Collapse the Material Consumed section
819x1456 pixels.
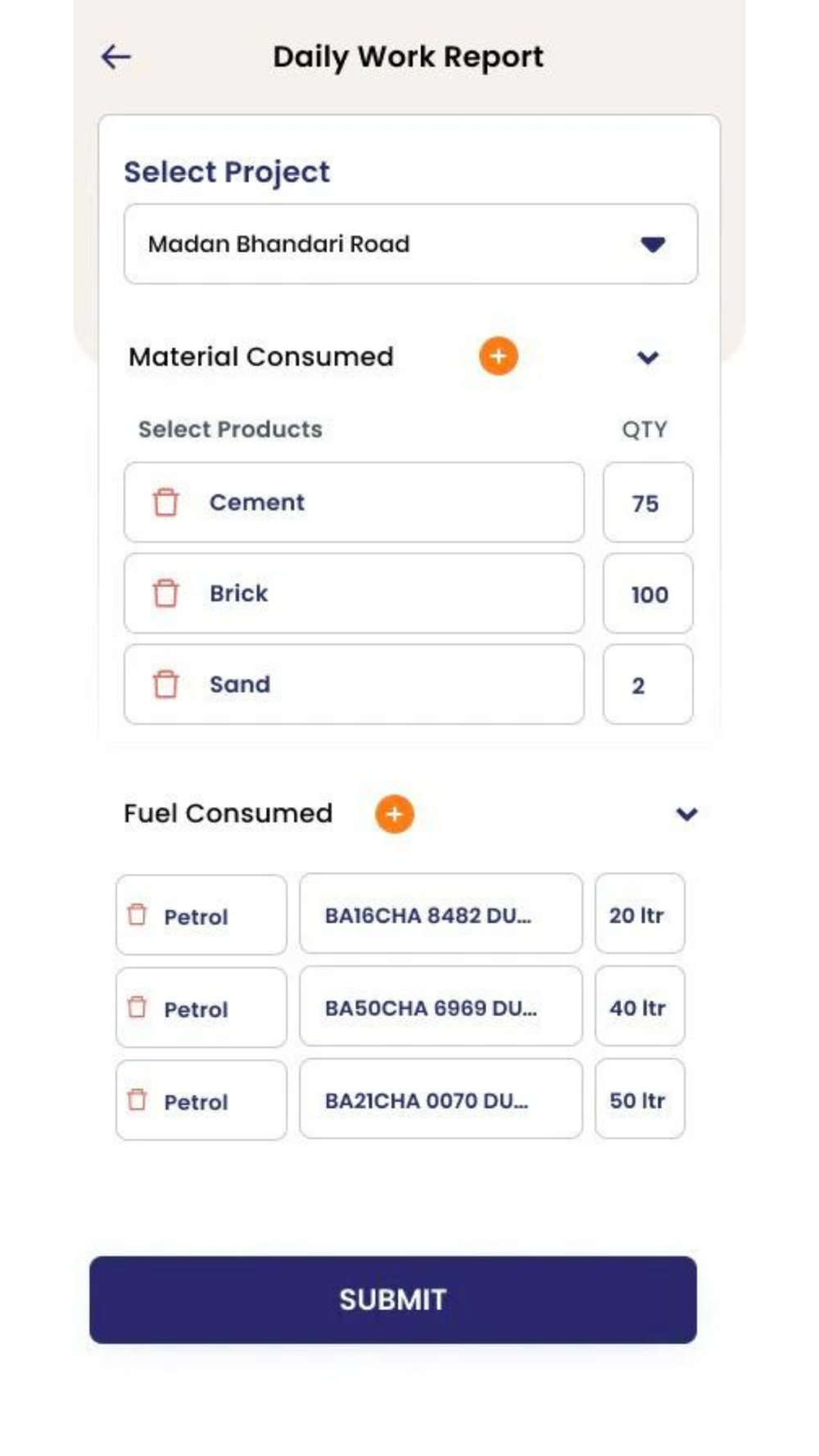click(x=648, y=357)
